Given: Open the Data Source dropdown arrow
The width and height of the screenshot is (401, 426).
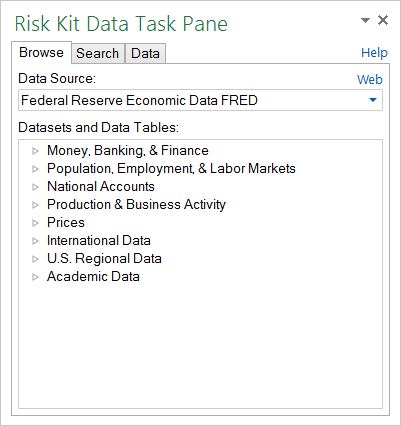Looking at the screenshot, I should (373, 100).
